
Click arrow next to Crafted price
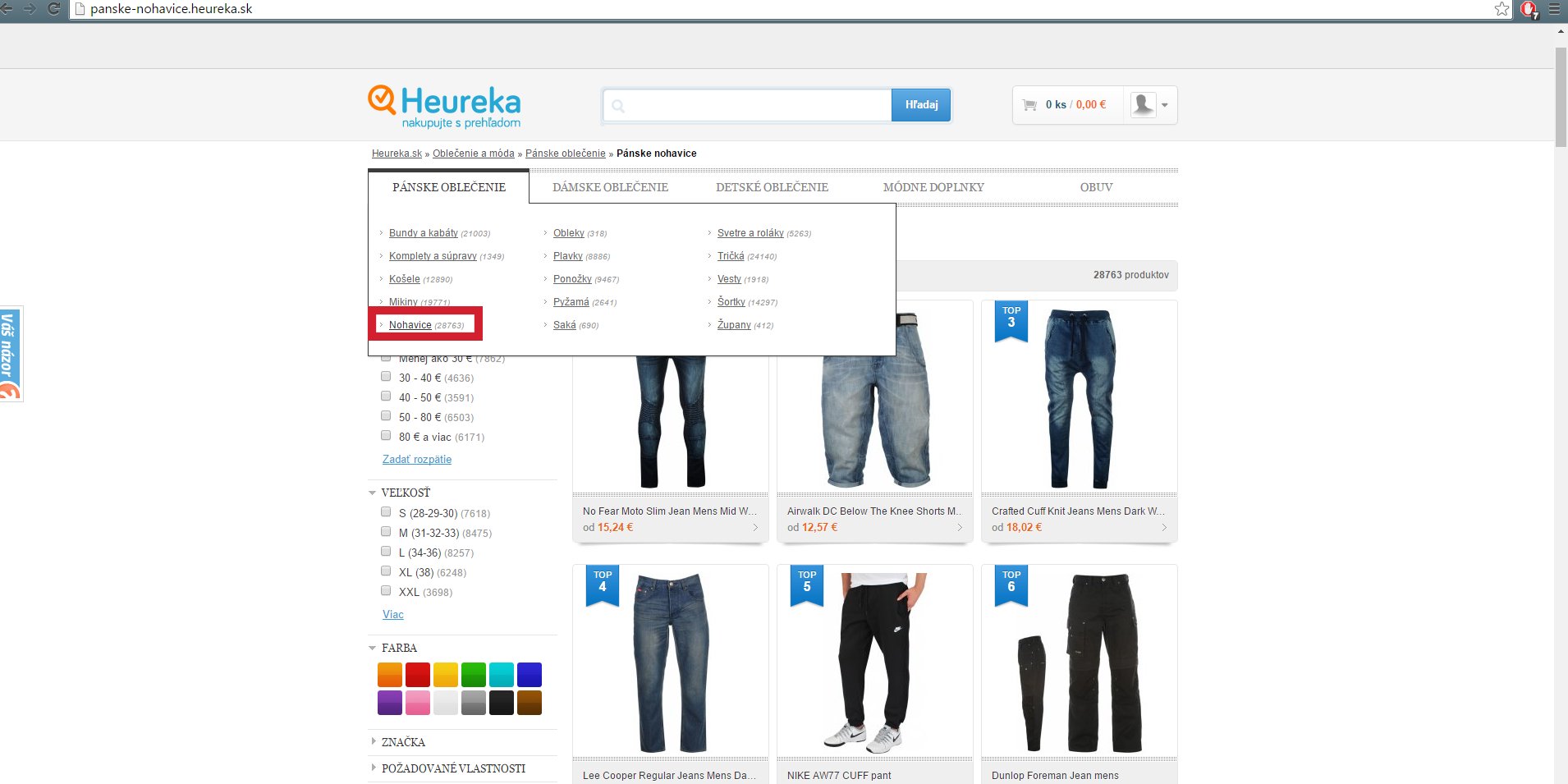(1164, 528)
